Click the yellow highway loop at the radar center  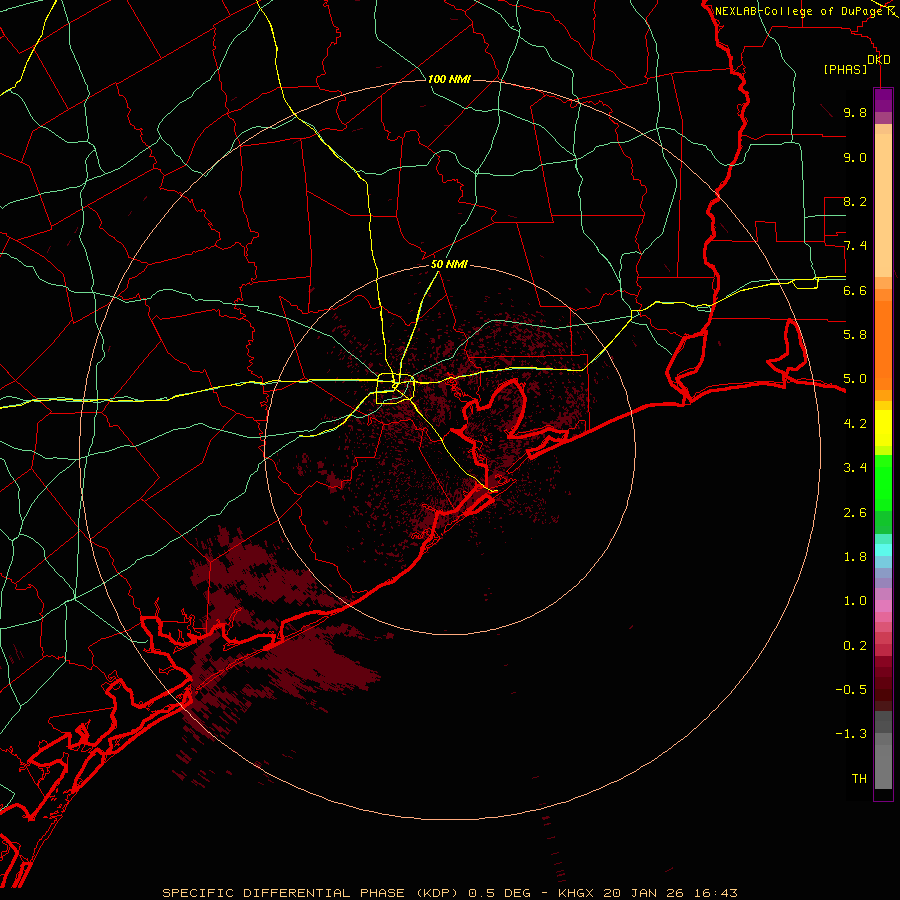click(395, 389)
